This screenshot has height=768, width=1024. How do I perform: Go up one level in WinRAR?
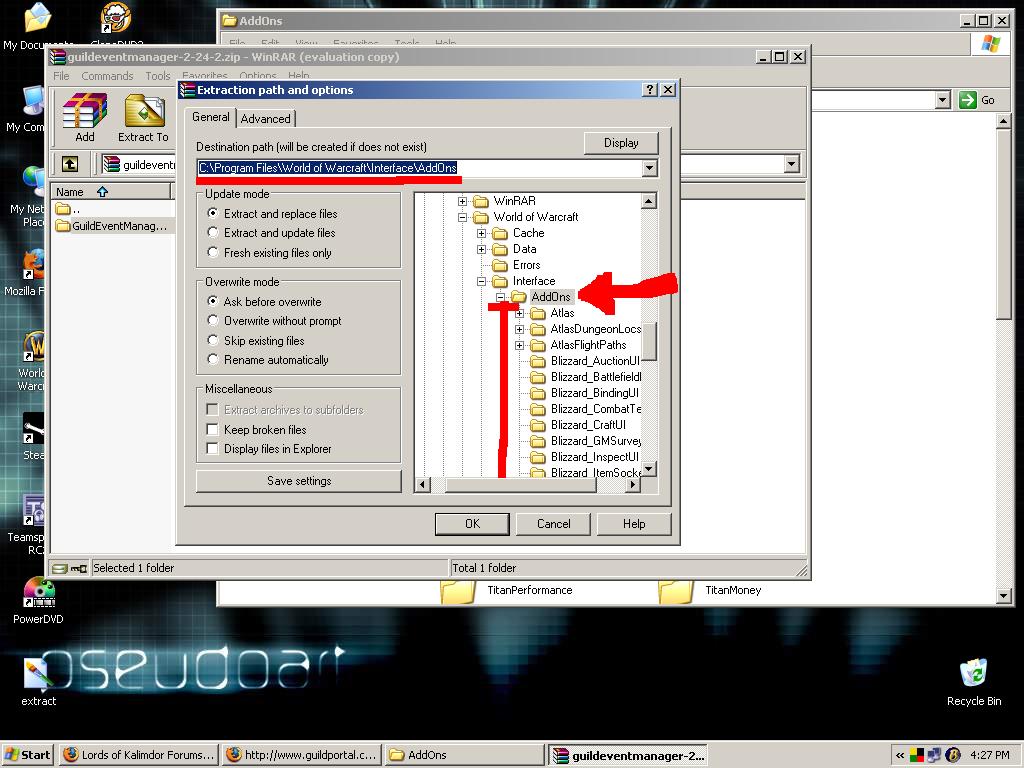[x=70, y=164]
